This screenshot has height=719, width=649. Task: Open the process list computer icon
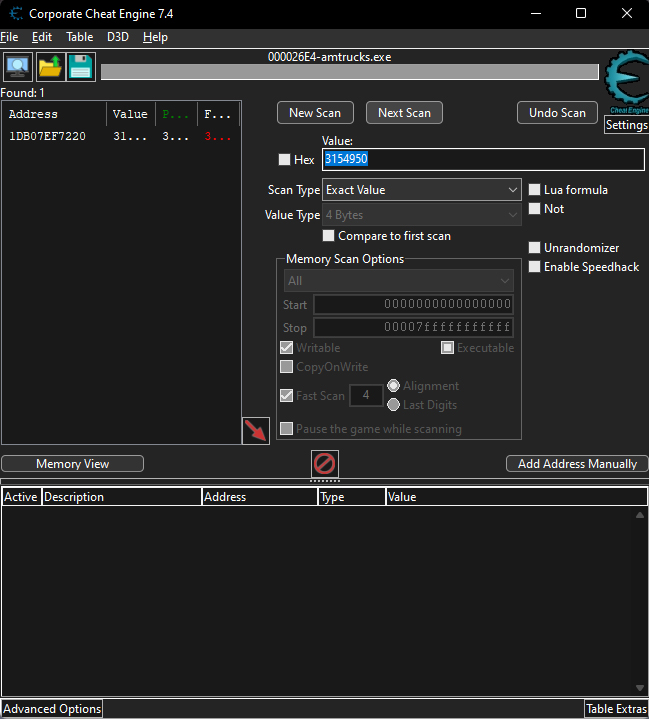click(x=18, y=67)
